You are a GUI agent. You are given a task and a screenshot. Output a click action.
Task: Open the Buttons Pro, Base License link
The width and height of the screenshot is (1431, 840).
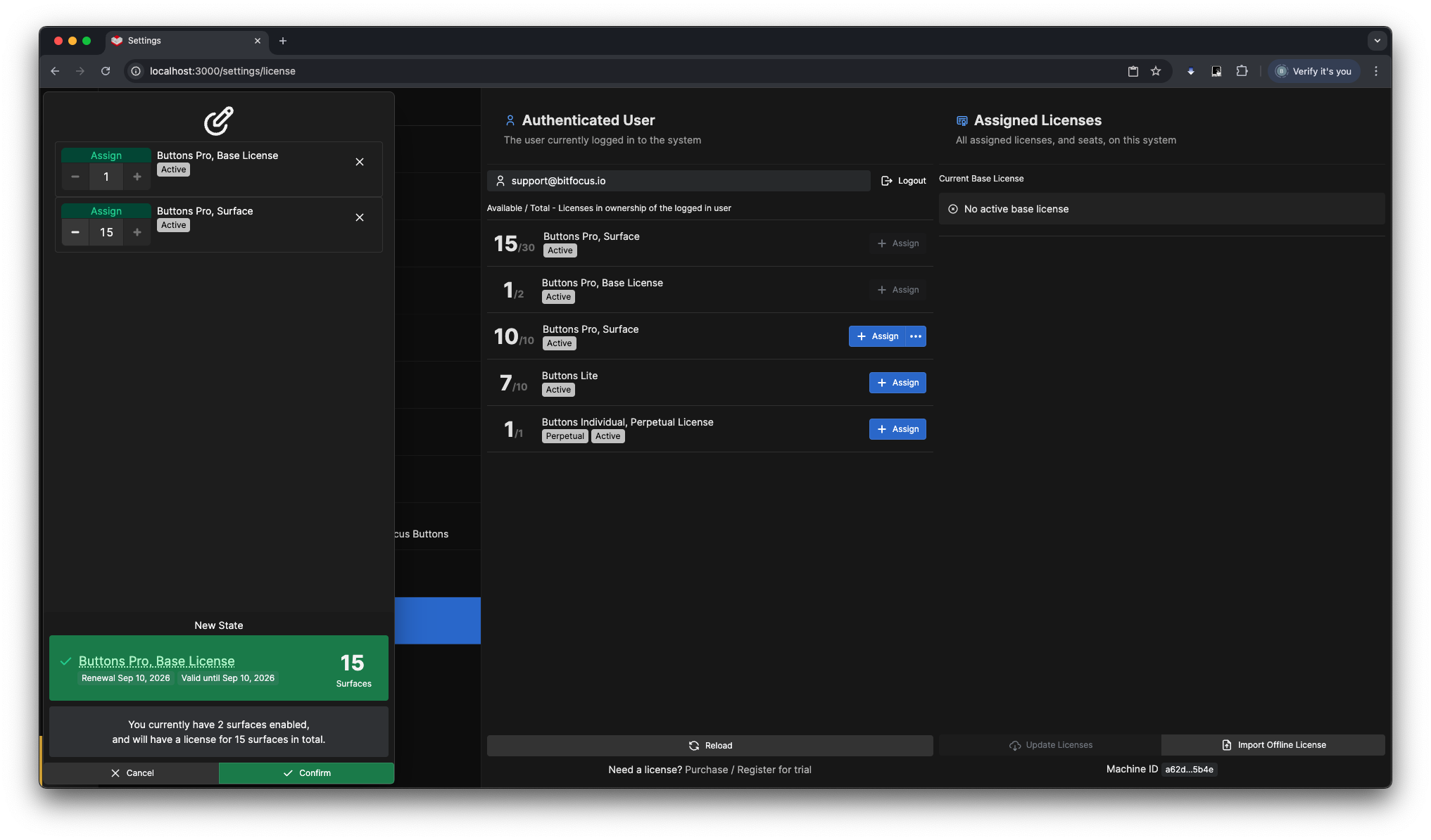(x=157, y=661)
